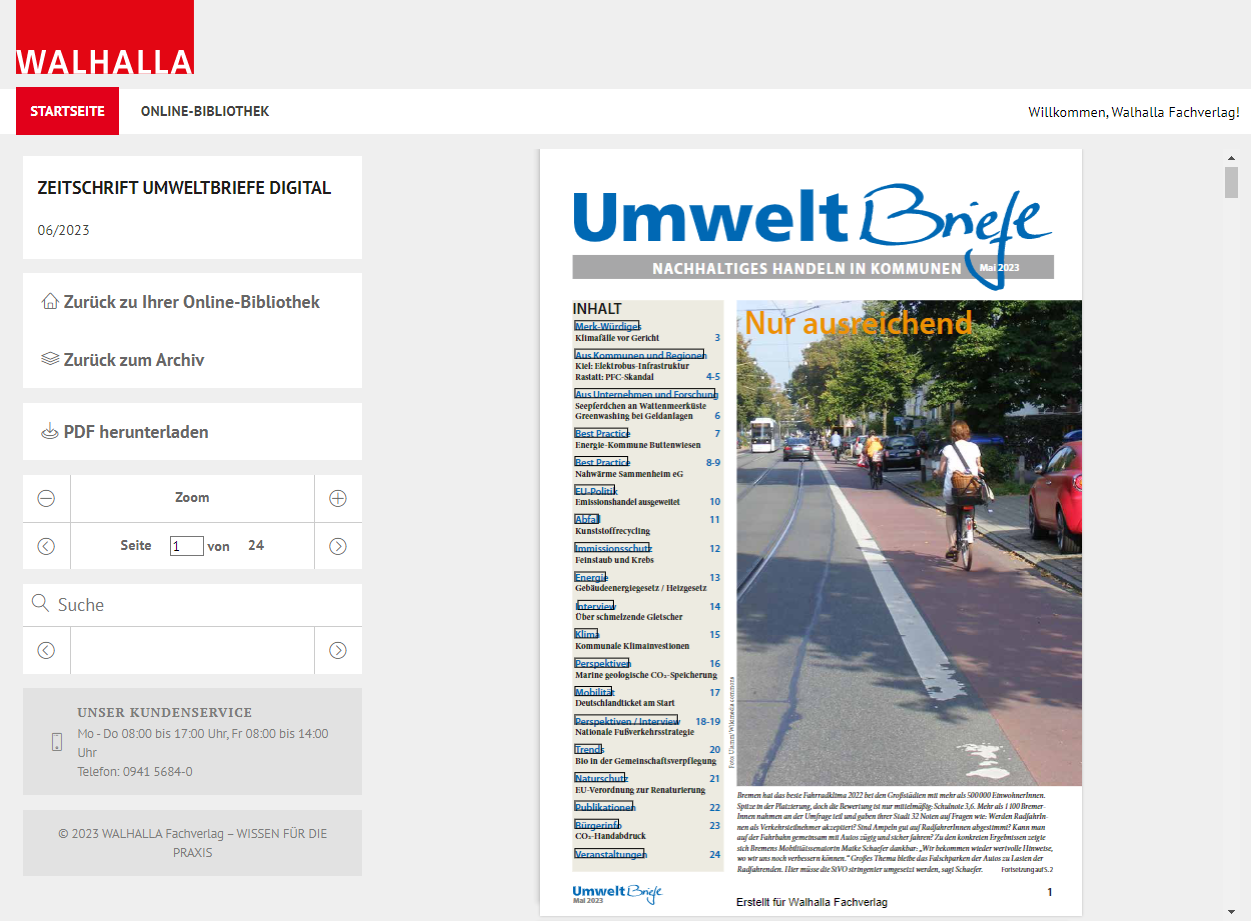The image size is (1251, 921).
Task: Click the phone icon in Kundenservice box
Action: coord(57,742)
